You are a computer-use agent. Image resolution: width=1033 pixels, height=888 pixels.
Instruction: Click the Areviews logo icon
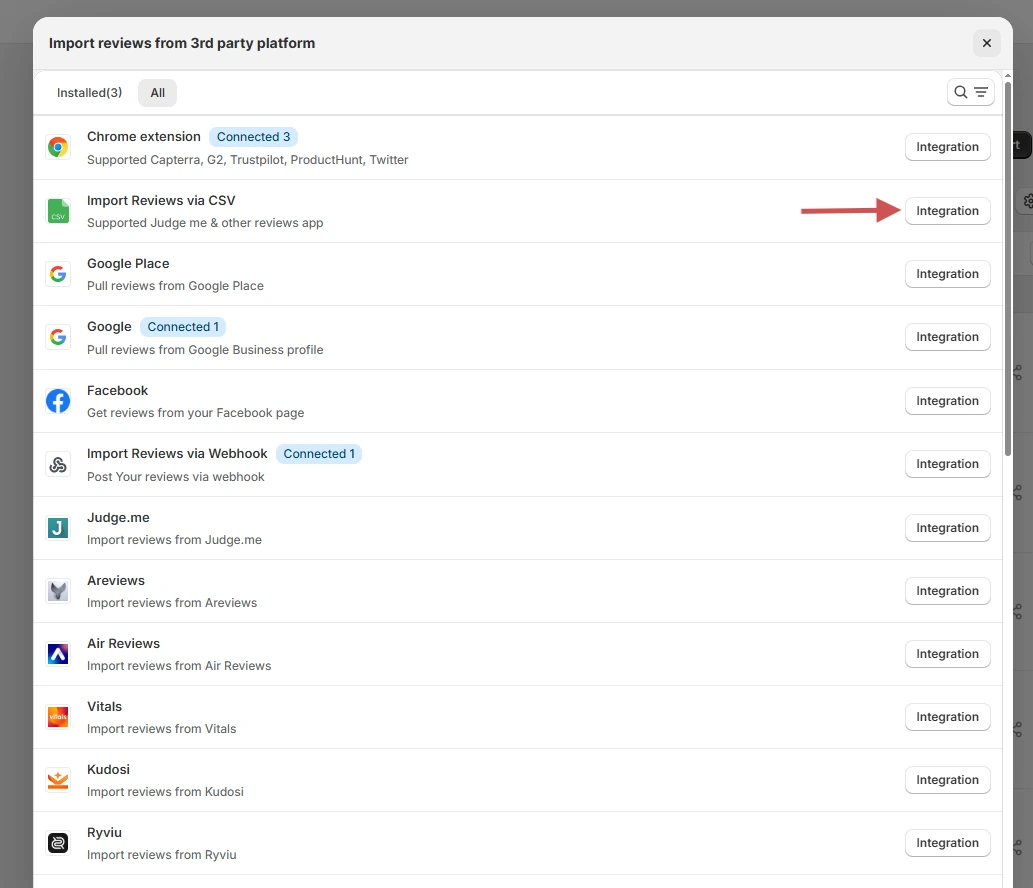[58, 591]
